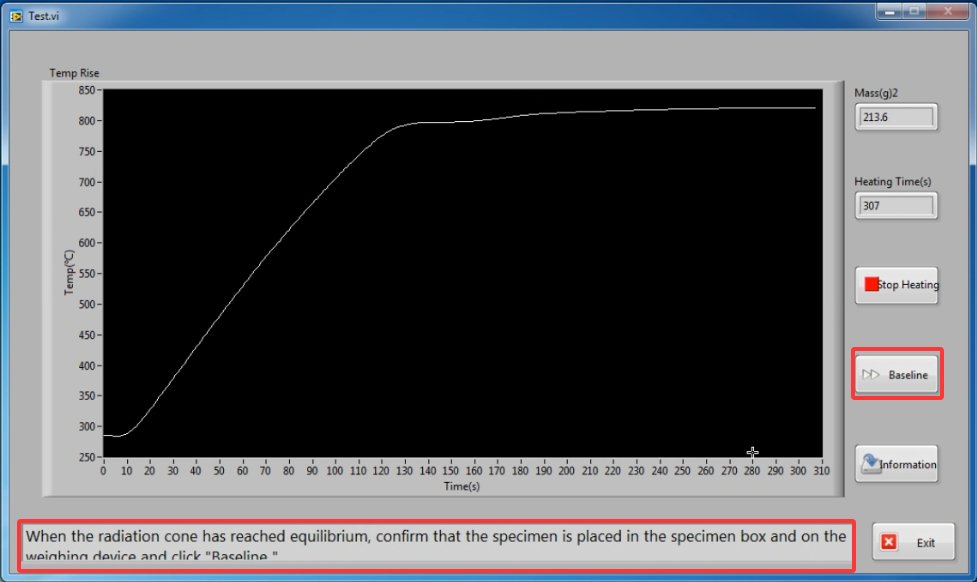Click the 0 tick on time axis

(x=103, y=470)
